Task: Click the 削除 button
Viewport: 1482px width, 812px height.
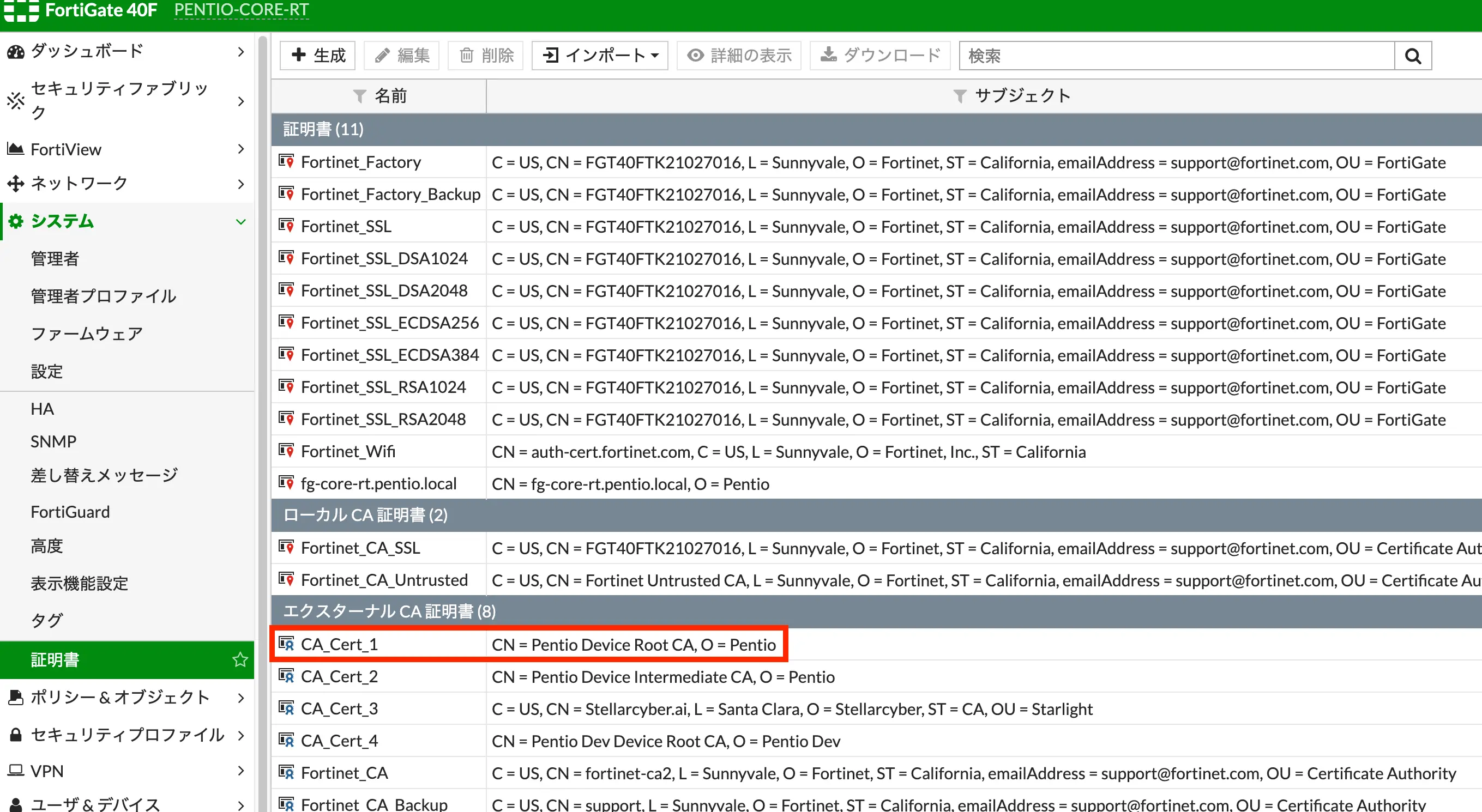Action: pyautogui.click(x=486, y=56)
